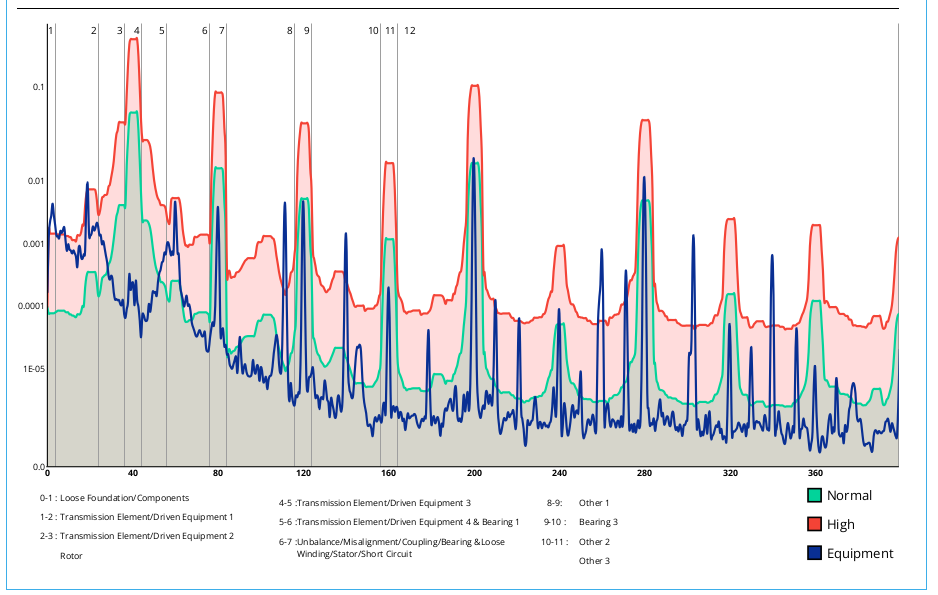Click marker label 7 above the plot
Image resolution: width=938 pixels, height=595 pixels.
point(222,31)
